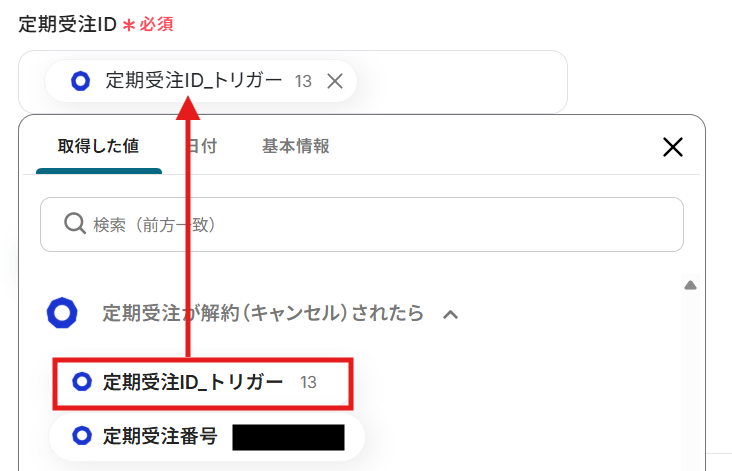This screenshot has width=732, height=471.
Task: Click the 定期受注ID_トリガー chip text in the field
Action: click(194, 81)
